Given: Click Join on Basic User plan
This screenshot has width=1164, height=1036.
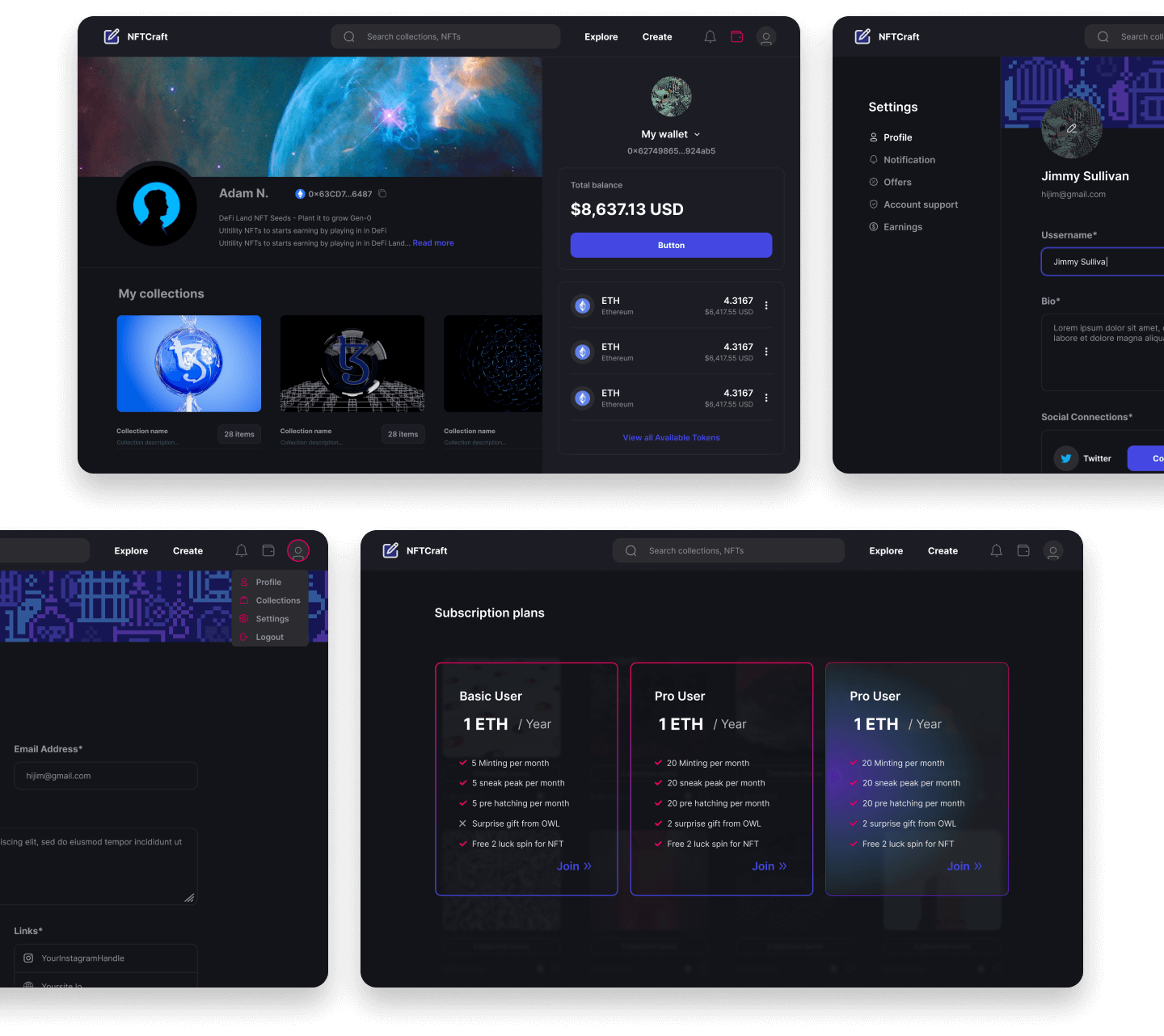Looking at the screenshot, I should click(x=574, y=866).
